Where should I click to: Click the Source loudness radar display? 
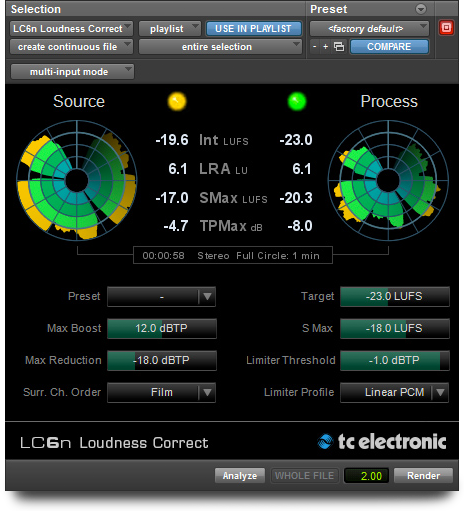[x=77, y=180]
